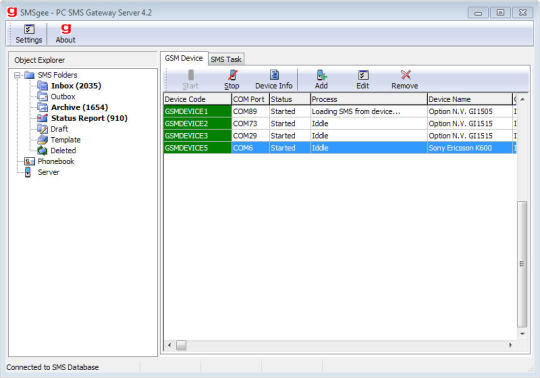Select Phonebook in Object Explorer

point(56,161)
